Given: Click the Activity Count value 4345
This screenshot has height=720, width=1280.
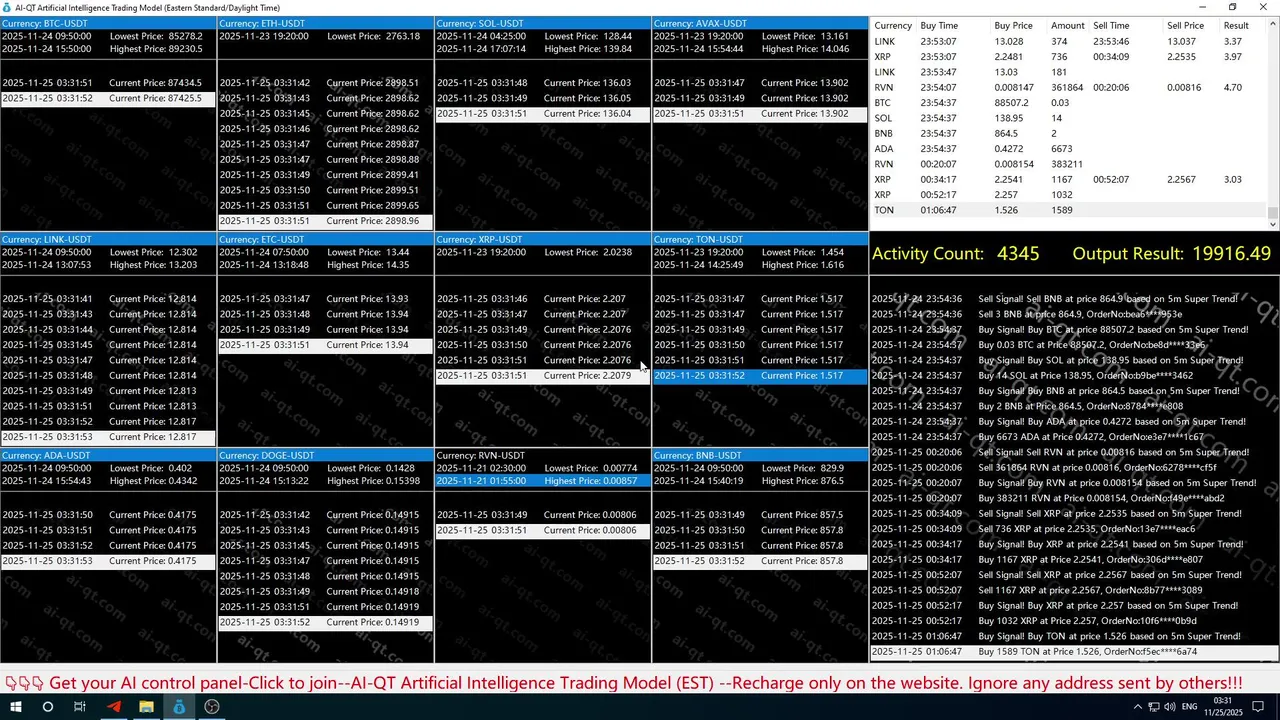Looking at the screenshot, I should [x=1018, y=254].
